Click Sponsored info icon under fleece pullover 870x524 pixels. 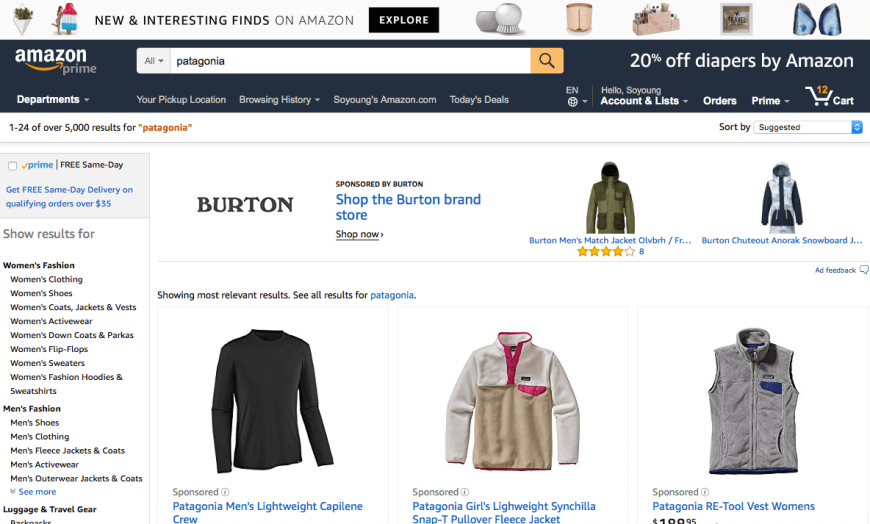click(x=465, y=492)
